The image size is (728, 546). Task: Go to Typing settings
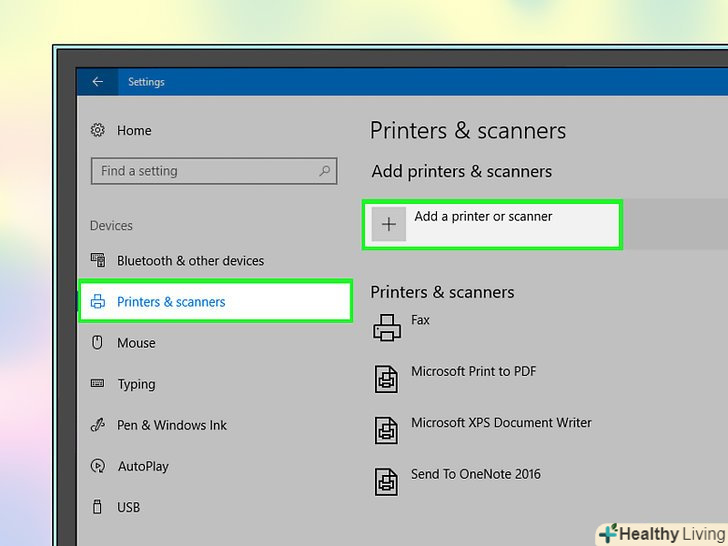pyautogui.click(x=136, y=384)
